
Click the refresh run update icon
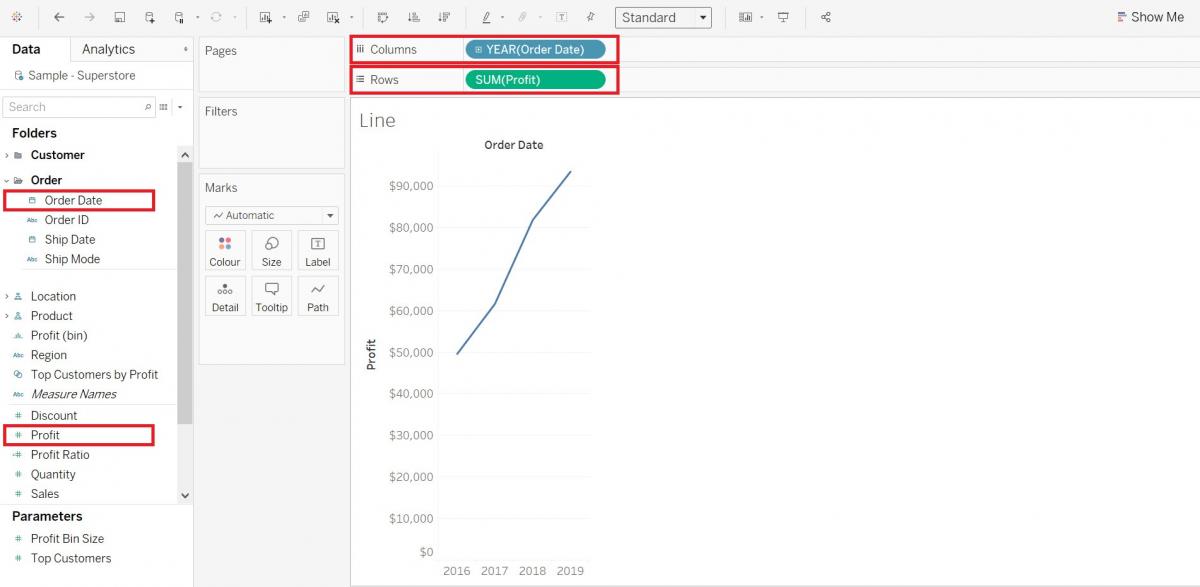pyautogui.click(x=216, y=17)
